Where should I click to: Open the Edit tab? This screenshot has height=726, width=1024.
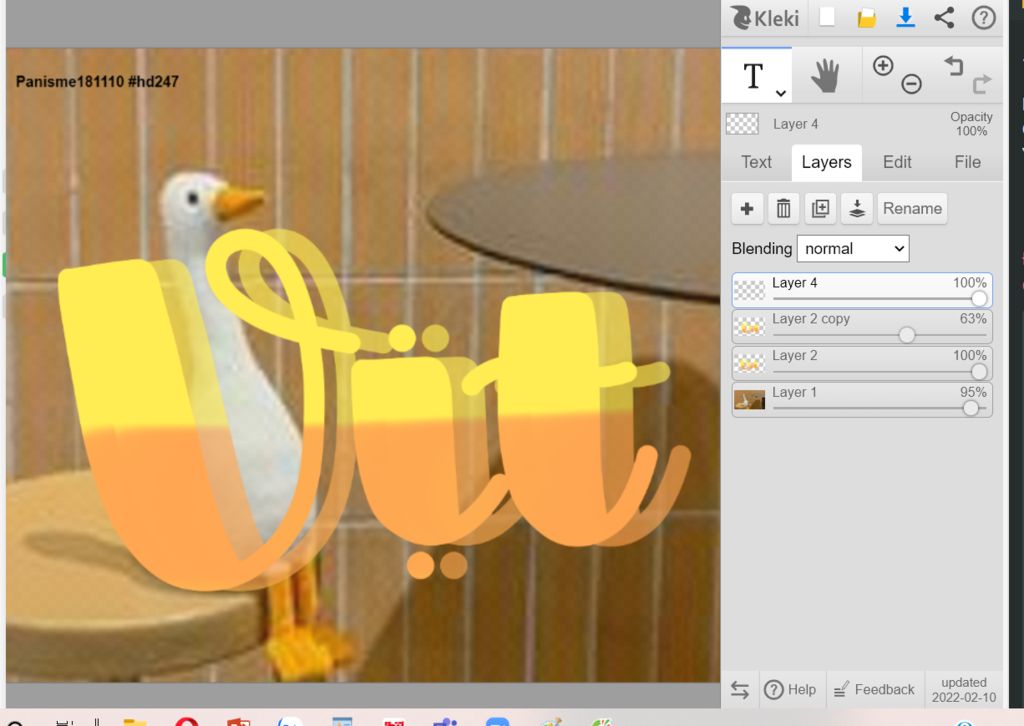click(897, 162)
